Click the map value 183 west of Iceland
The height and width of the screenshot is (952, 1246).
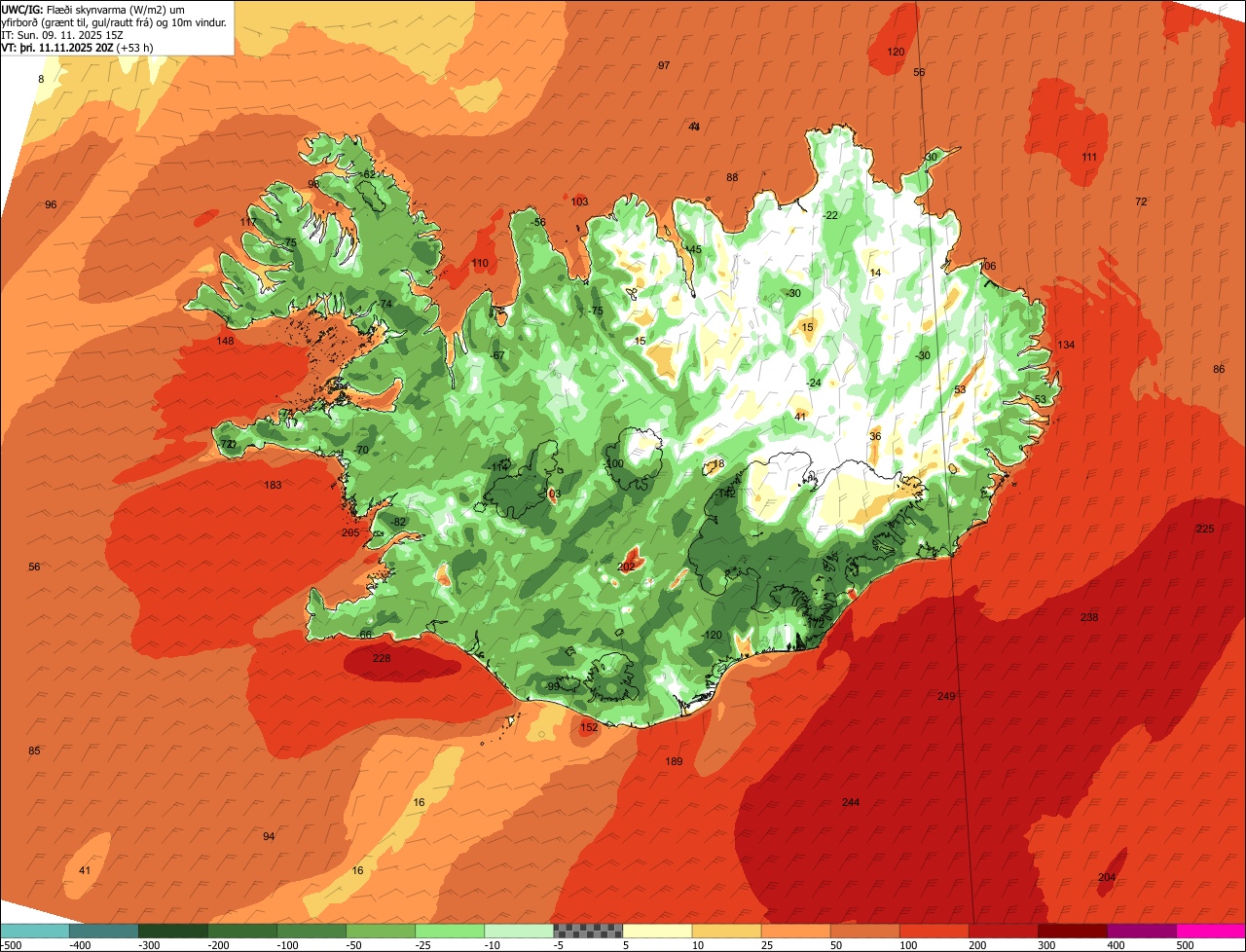click(273, 485)
